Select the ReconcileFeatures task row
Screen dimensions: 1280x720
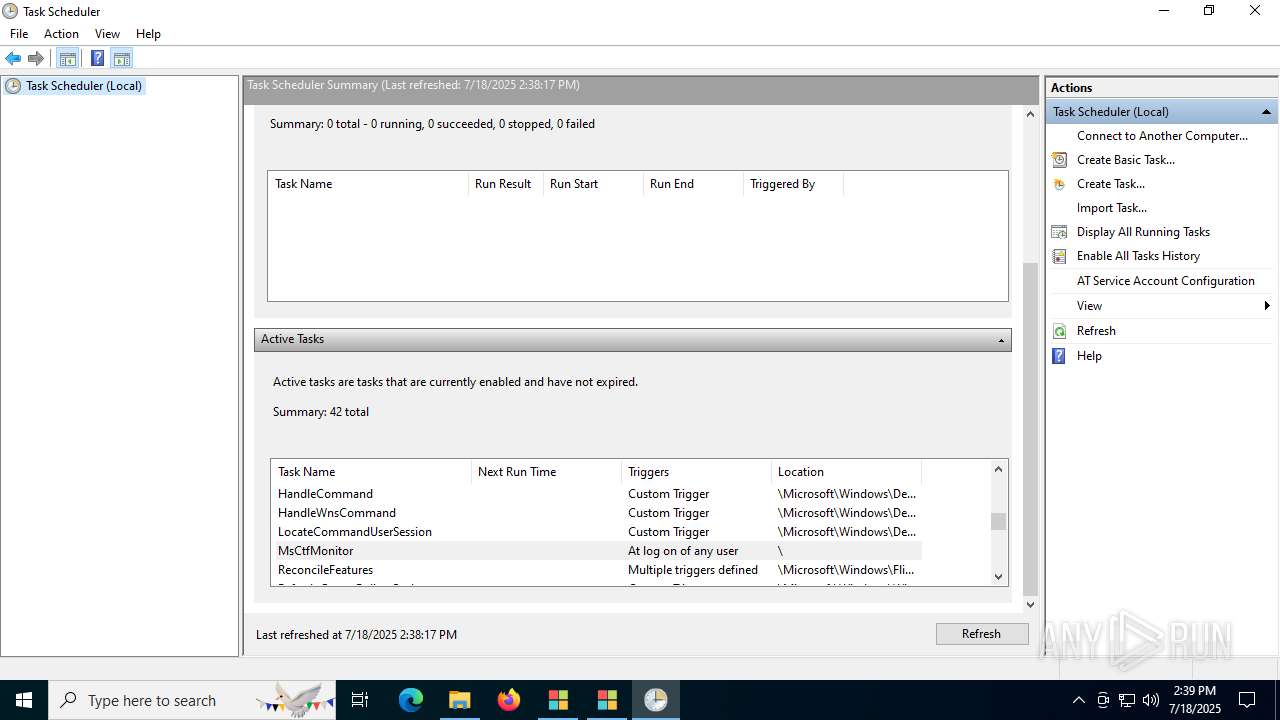596,570
